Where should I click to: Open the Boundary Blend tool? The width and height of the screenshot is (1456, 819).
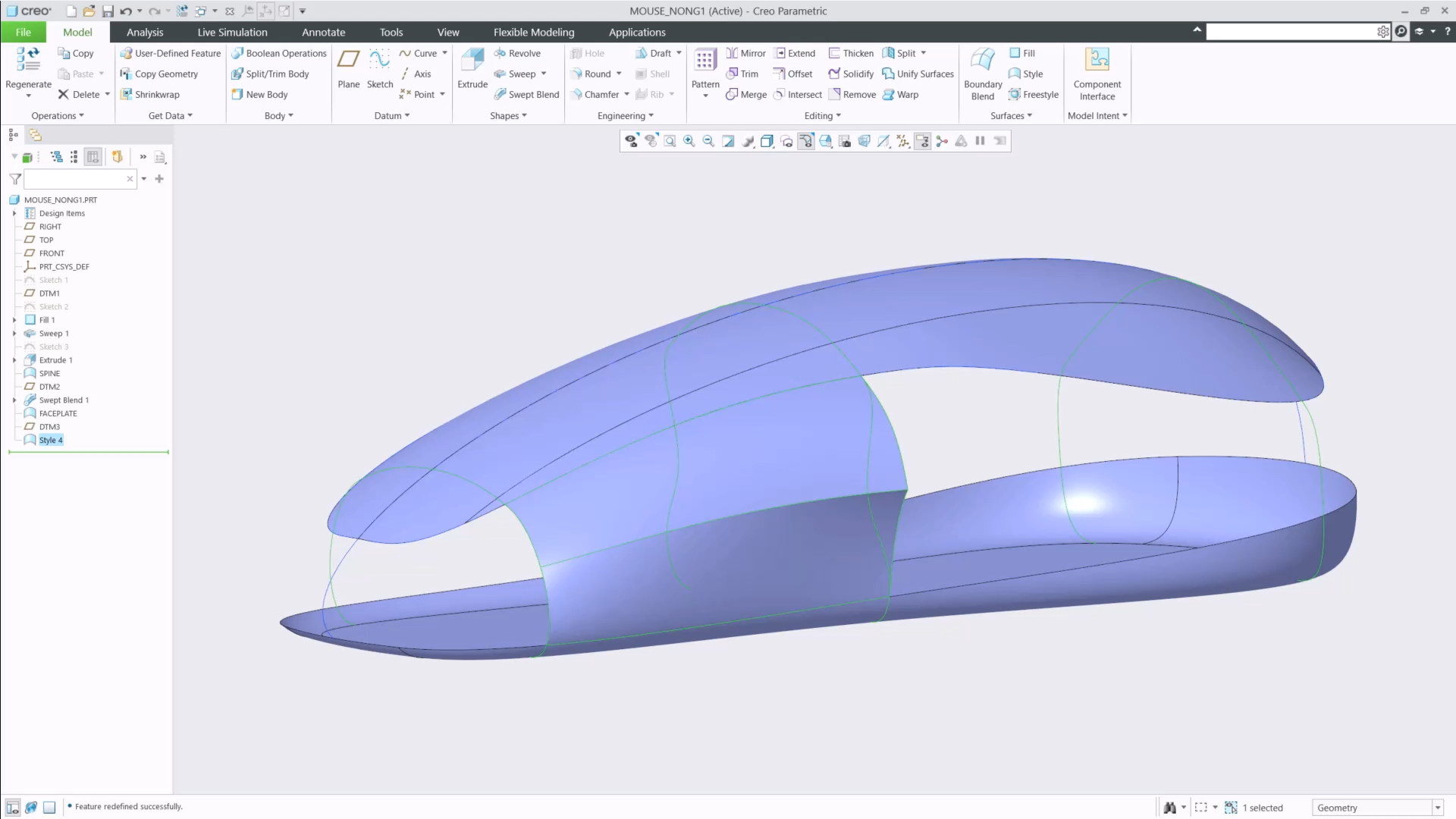tap(983, 74)
